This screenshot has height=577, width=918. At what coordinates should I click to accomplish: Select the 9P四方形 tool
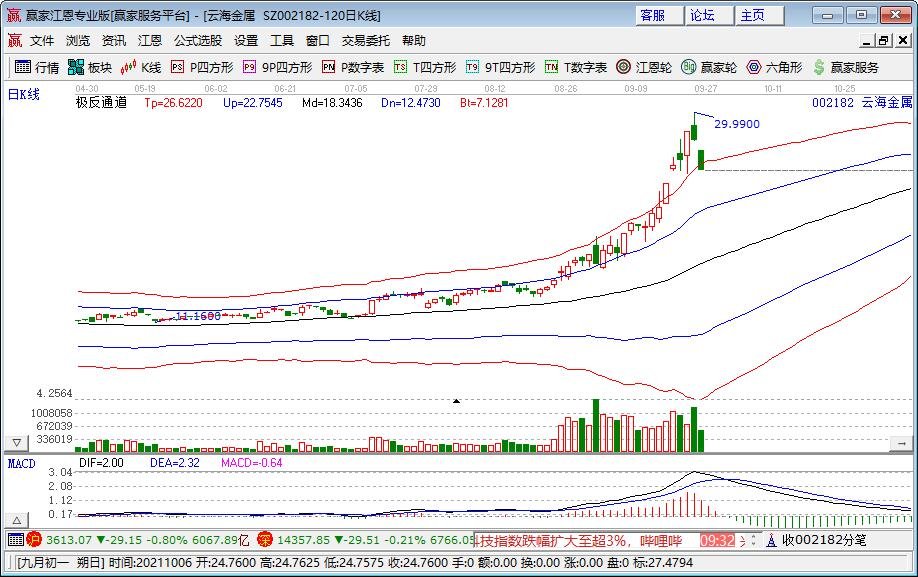[x=278, y=67]
